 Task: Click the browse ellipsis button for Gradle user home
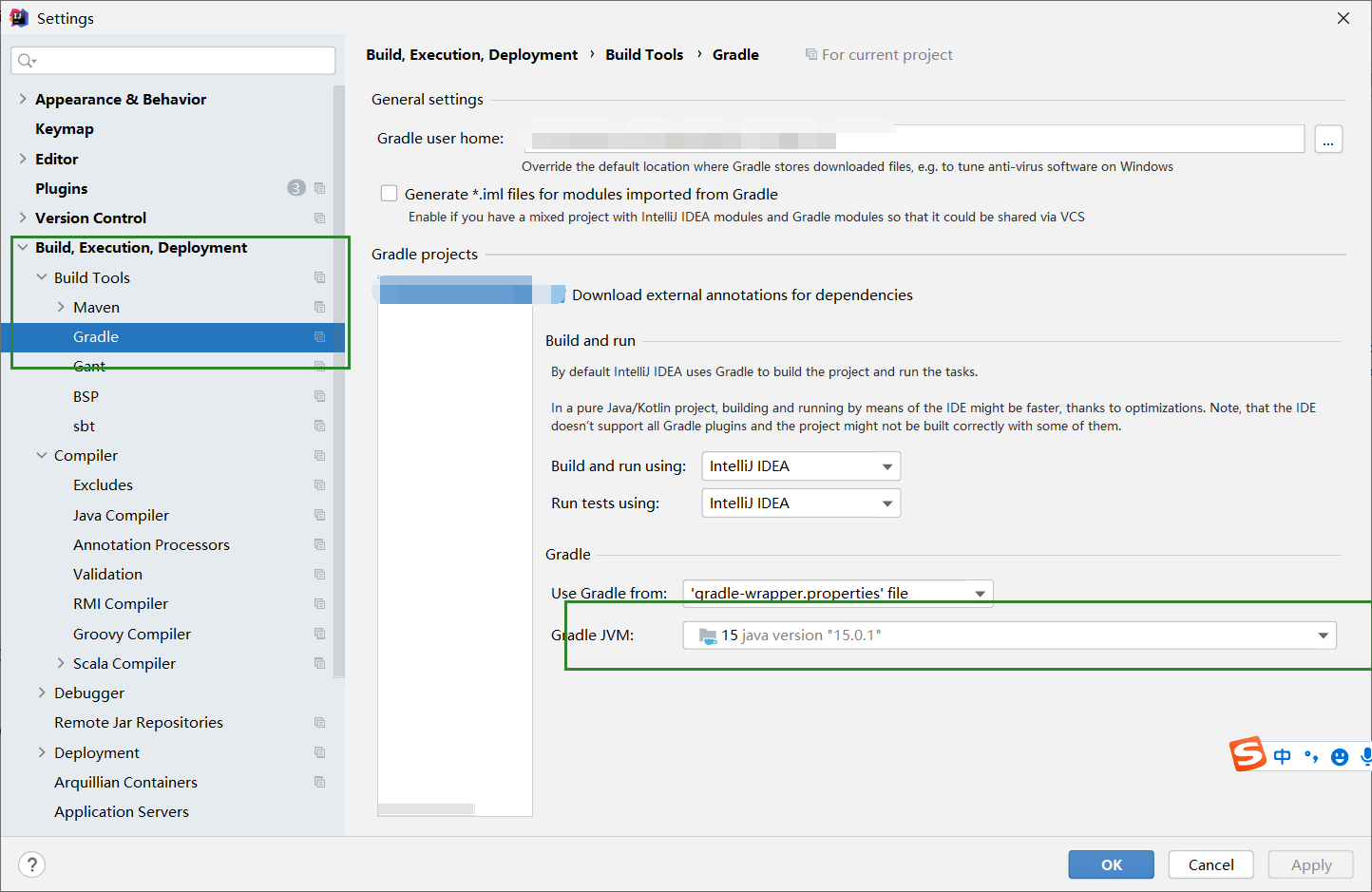1327,140
